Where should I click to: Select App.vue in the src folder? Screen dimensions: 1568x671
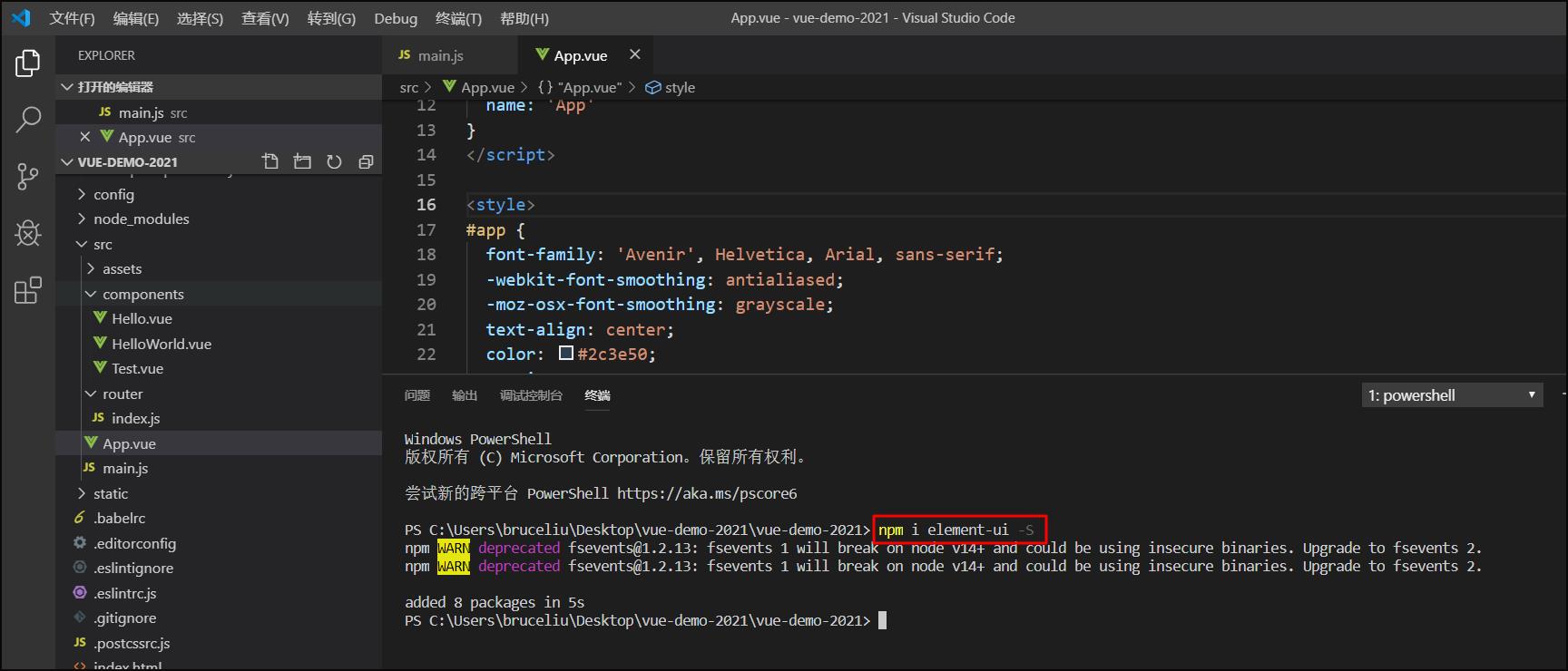[x=218, y=443]
